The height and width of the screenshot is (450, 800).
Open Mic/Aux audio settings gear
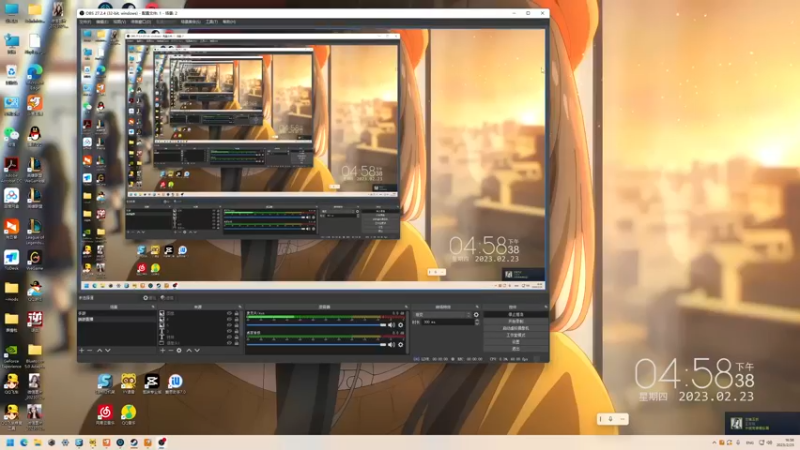tap(401, 325)
